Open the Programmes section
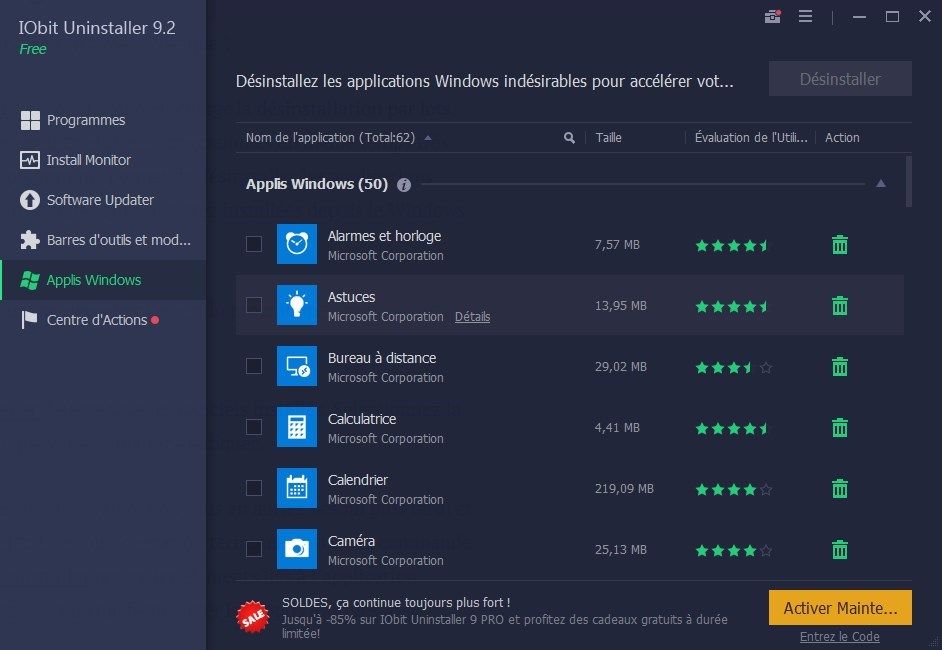The height and width of the screenshot is (650, 942). pyautogui.click(x=103, y=120)
